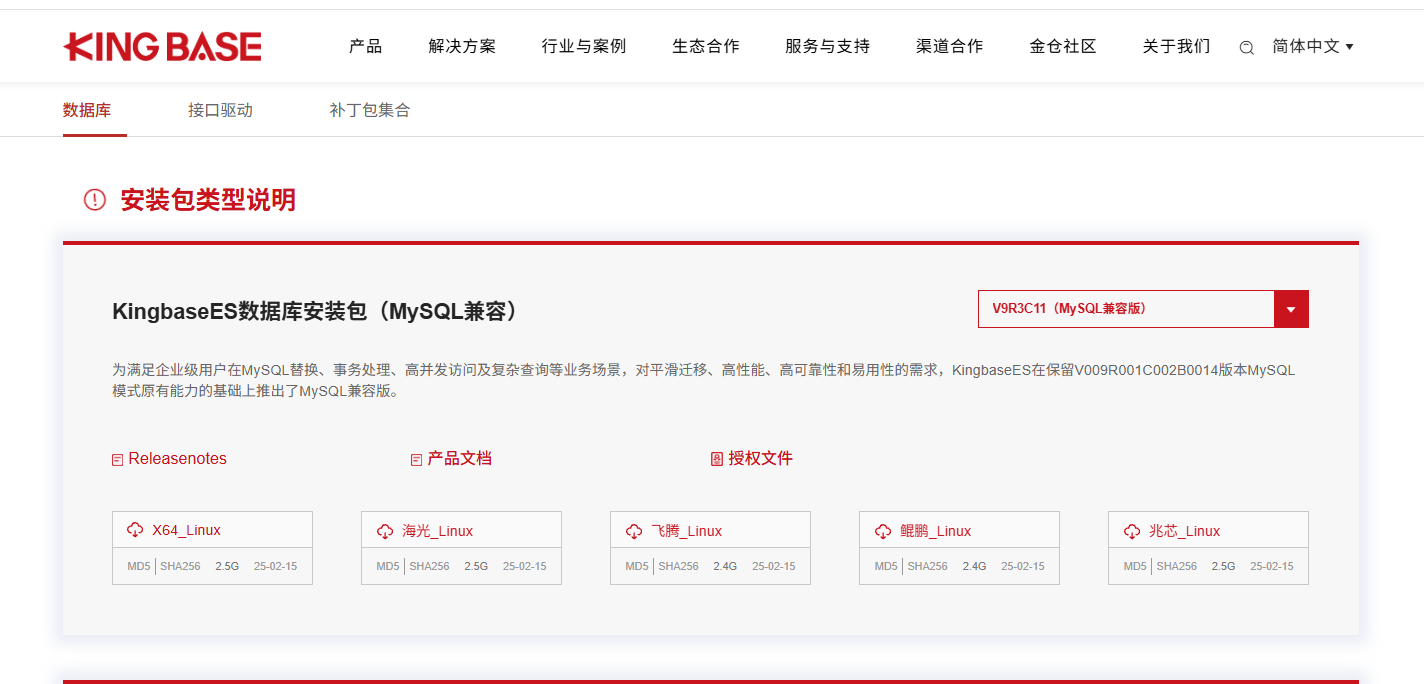Open the 产品 menu
The height and width of the screenshot is (684, 1424).
pyautogui.click(x=365, y=46)
